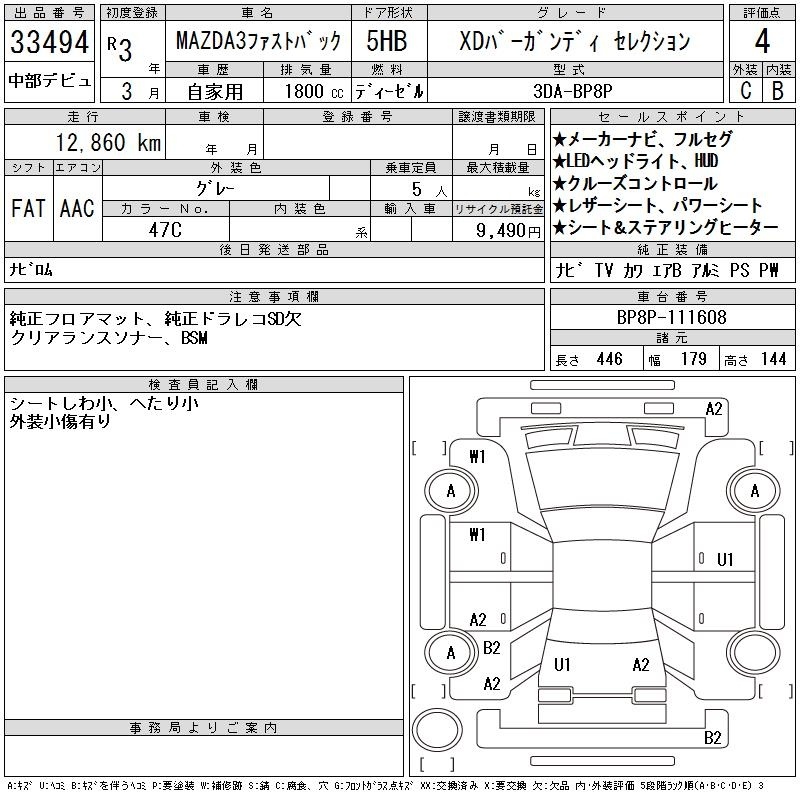Click the lot number 33494
This screenshot has height=800, width=800.
coord(50,42)
